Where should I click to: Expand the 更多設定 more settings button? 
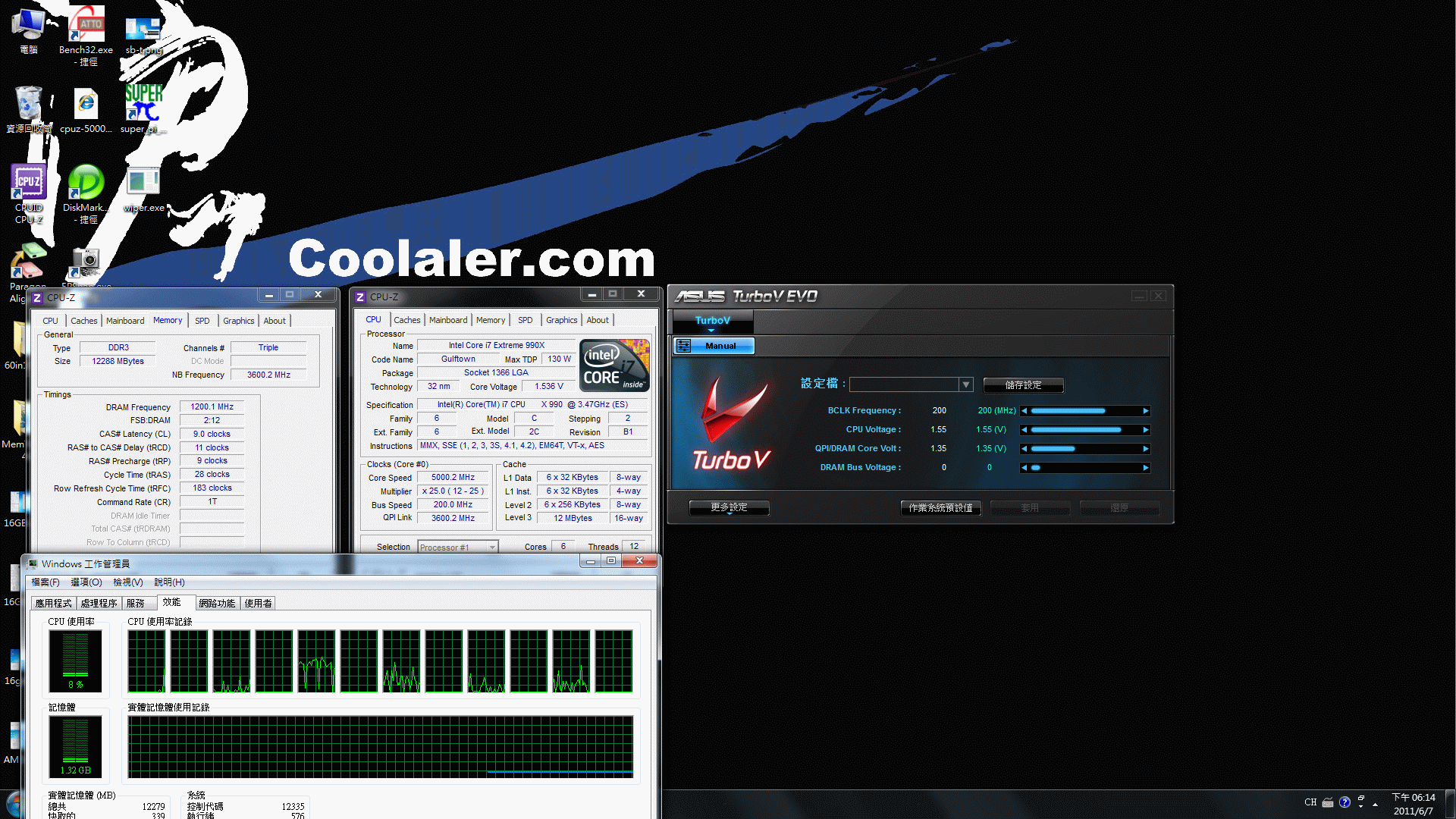pos(729,508)
